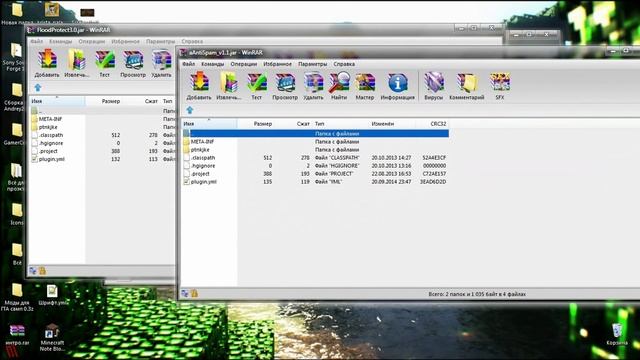
Task: Open Справка menu in aAntiSpam window
Action: (344, 64)
